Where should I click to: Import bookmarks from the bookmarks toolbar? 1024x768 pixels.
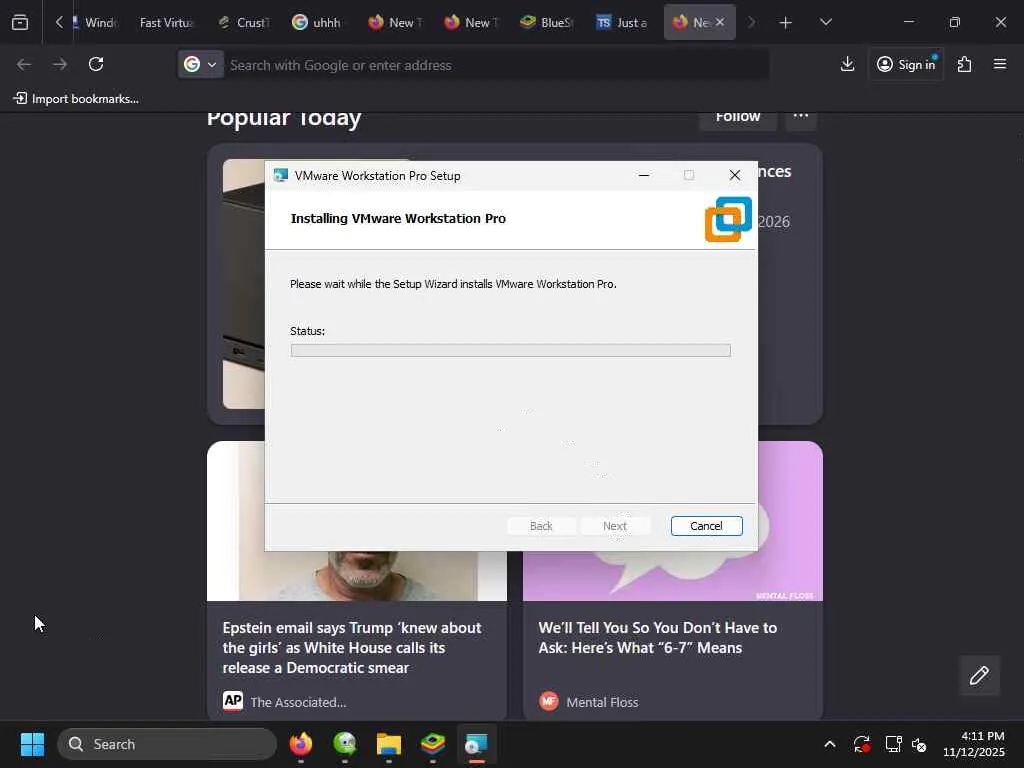(76, 99)
